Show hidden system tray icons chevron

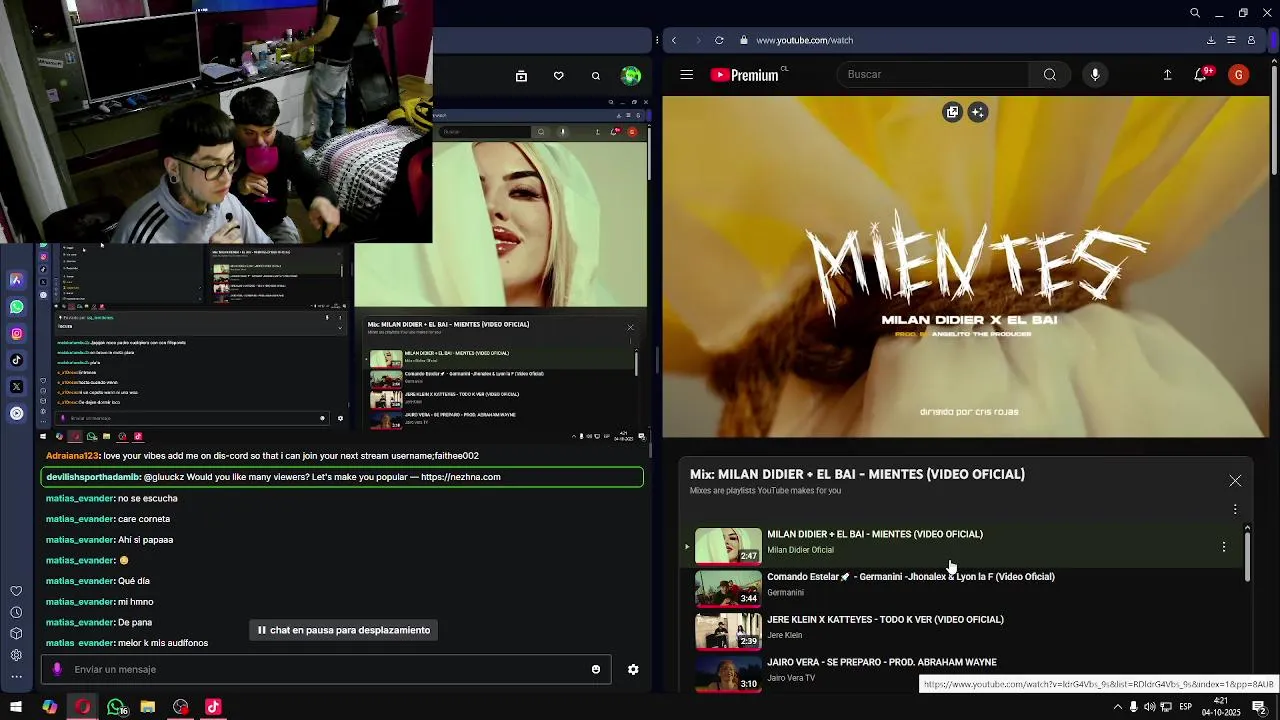(x=1118, y=707)
